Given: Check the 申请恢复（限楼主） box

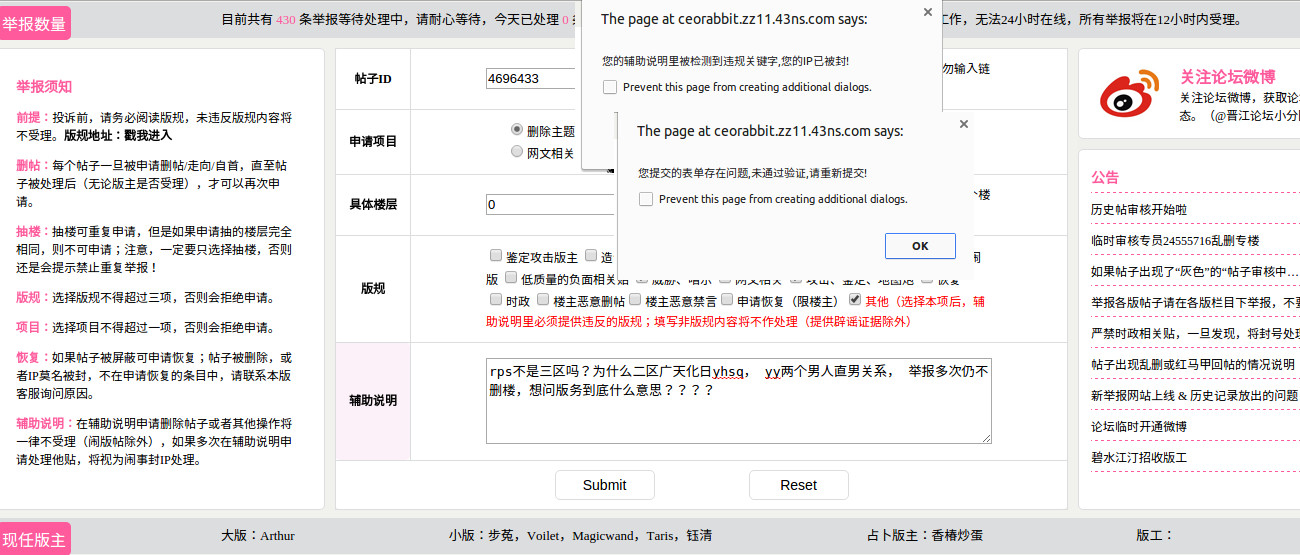Looking at the screenshot, I should [728, 300].
